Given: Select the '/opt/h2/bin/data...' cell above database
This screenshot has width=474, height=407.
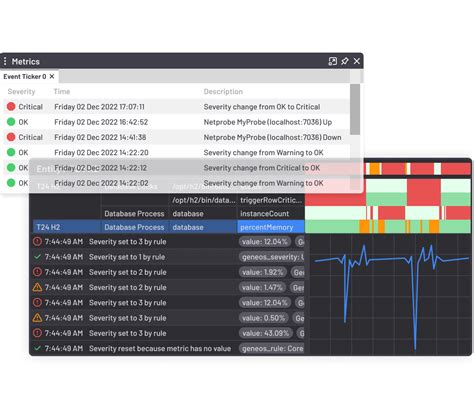Looking at the screenshot, I should [x=203, y=200].
